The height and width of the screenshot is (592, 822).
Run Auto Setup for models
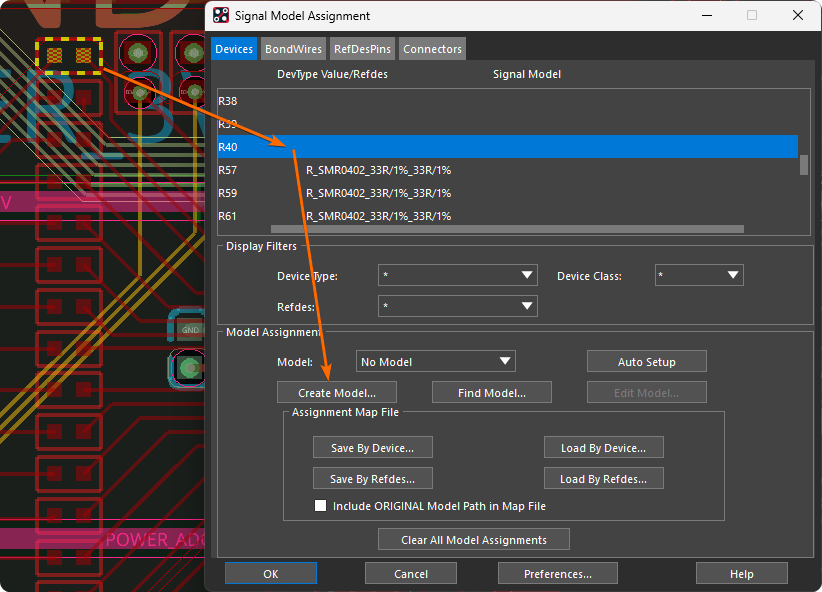[646, 362]
